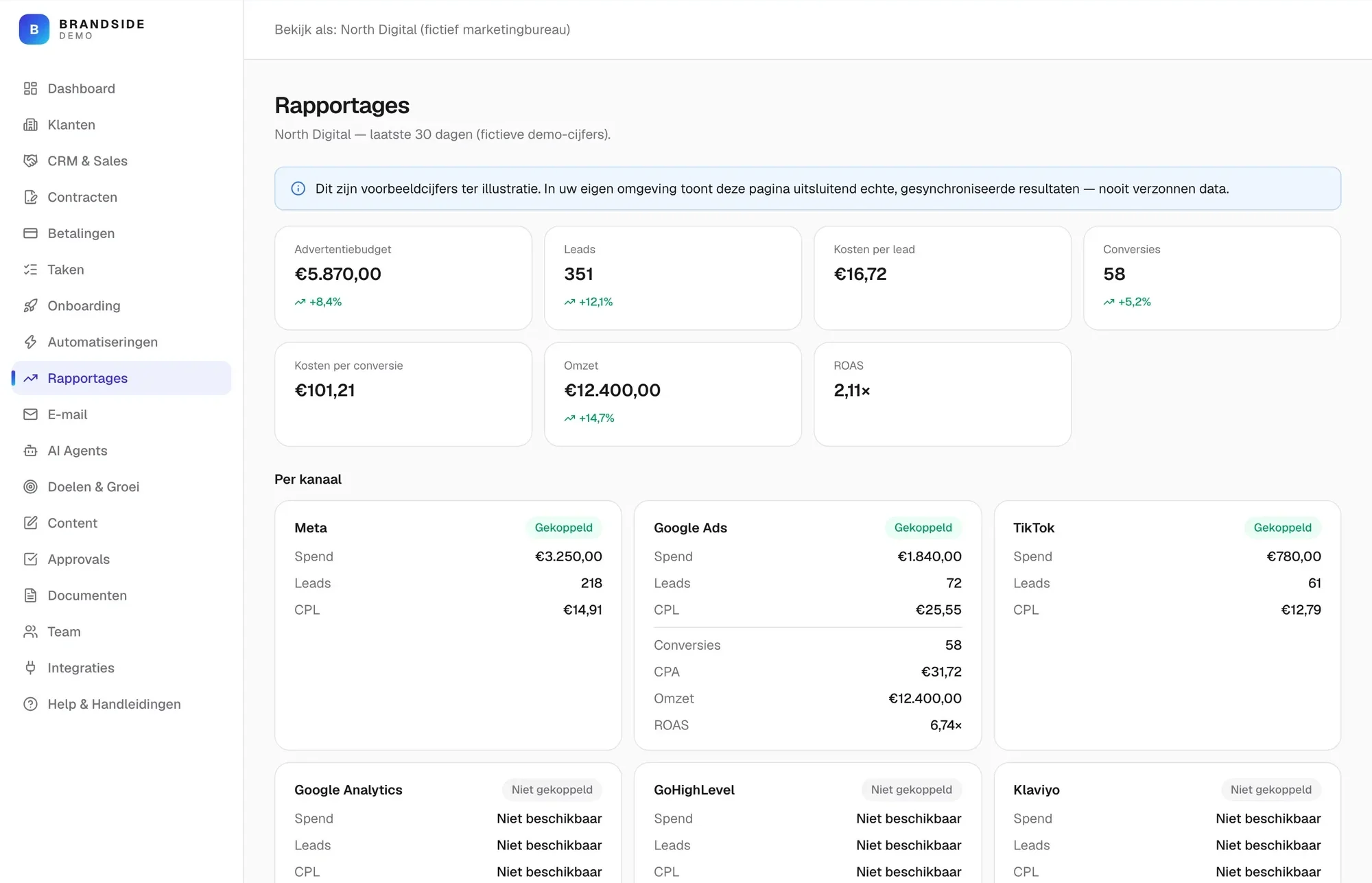Click the Omzet €12.400,00 card value
The image size is (1372, 883).
click(612, 390)
